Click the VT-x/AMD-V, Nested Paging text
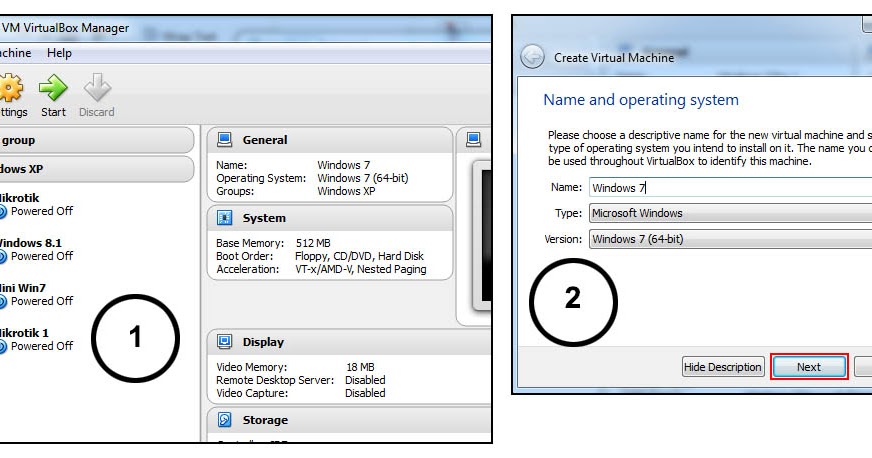The height and width of the screenshot is (458, 872). pyautogui.click(x=361, y=270)
